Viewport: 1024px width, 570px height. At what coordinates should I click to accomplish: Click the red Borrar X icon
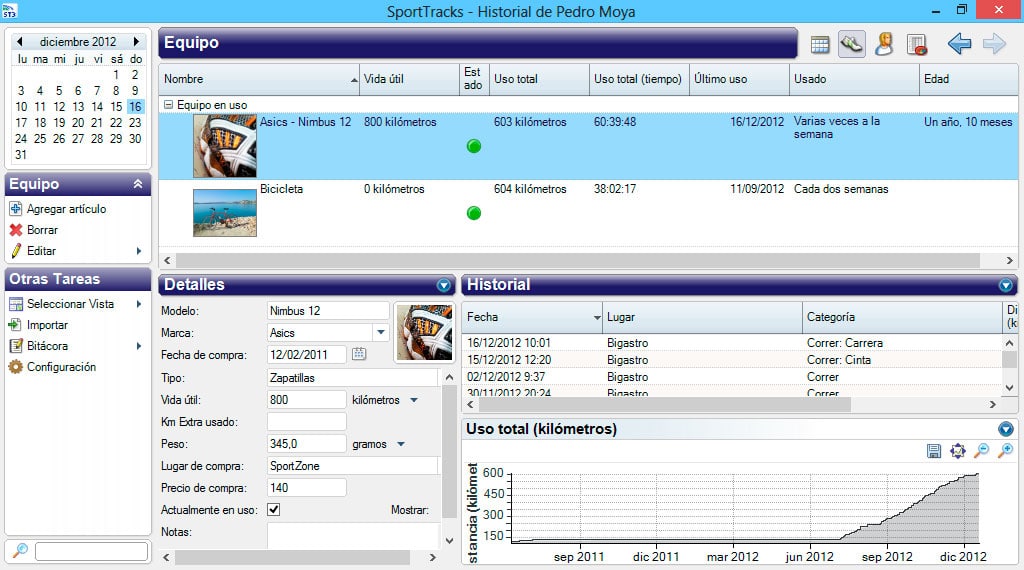(x=16, y=230)
